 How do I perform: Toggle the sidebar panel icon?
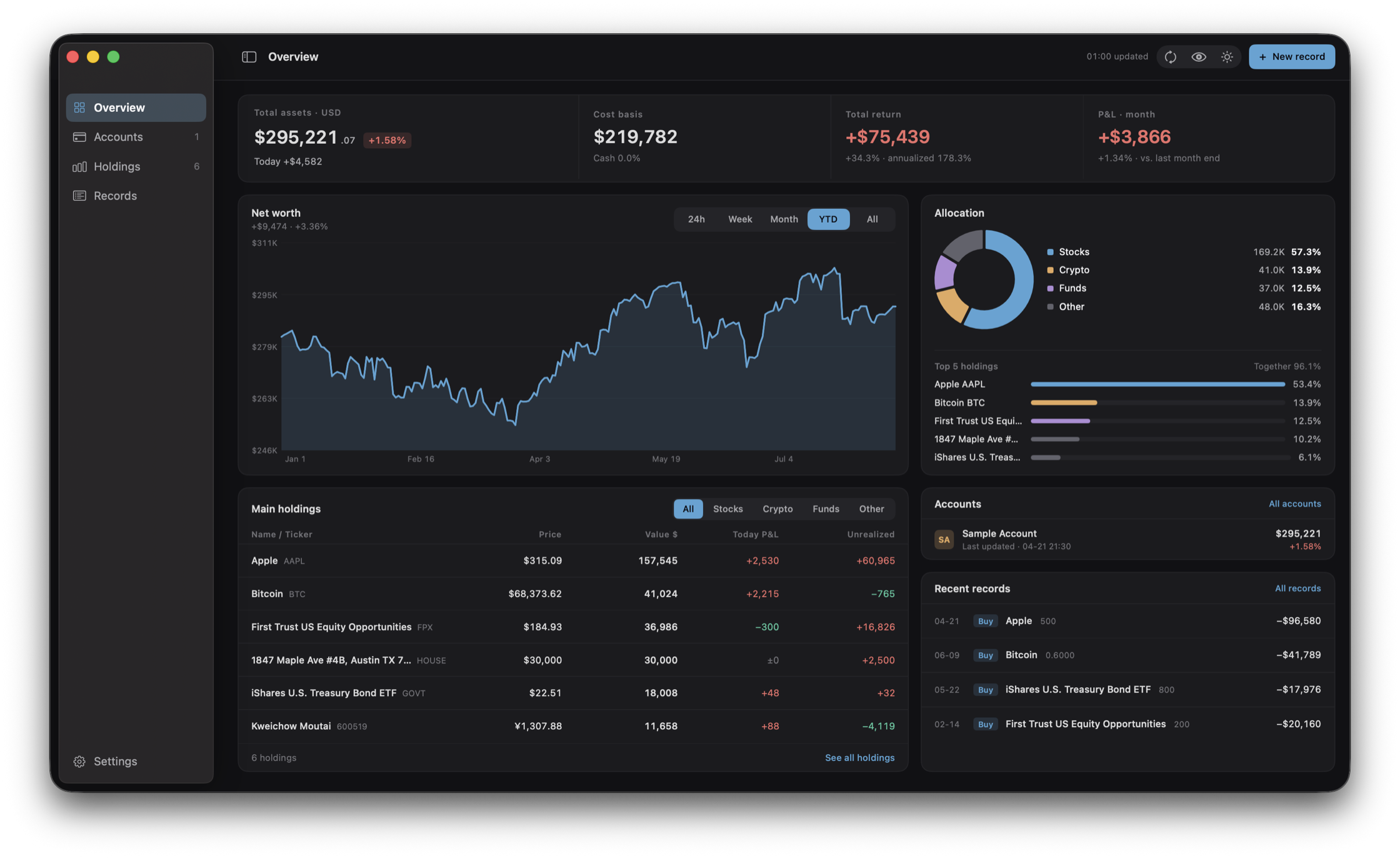(249, 57)
